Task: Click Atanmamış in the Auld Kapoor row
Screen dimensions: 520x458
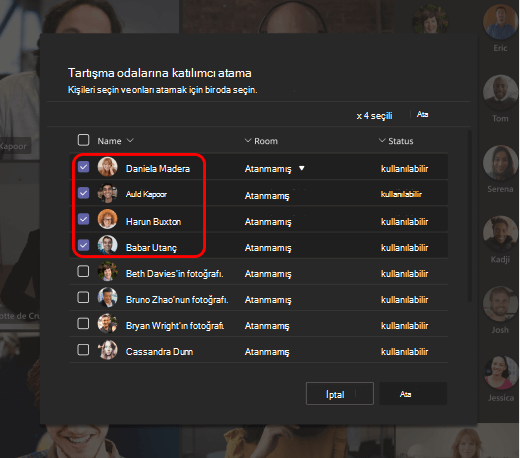Action: (x=267, y=196)
